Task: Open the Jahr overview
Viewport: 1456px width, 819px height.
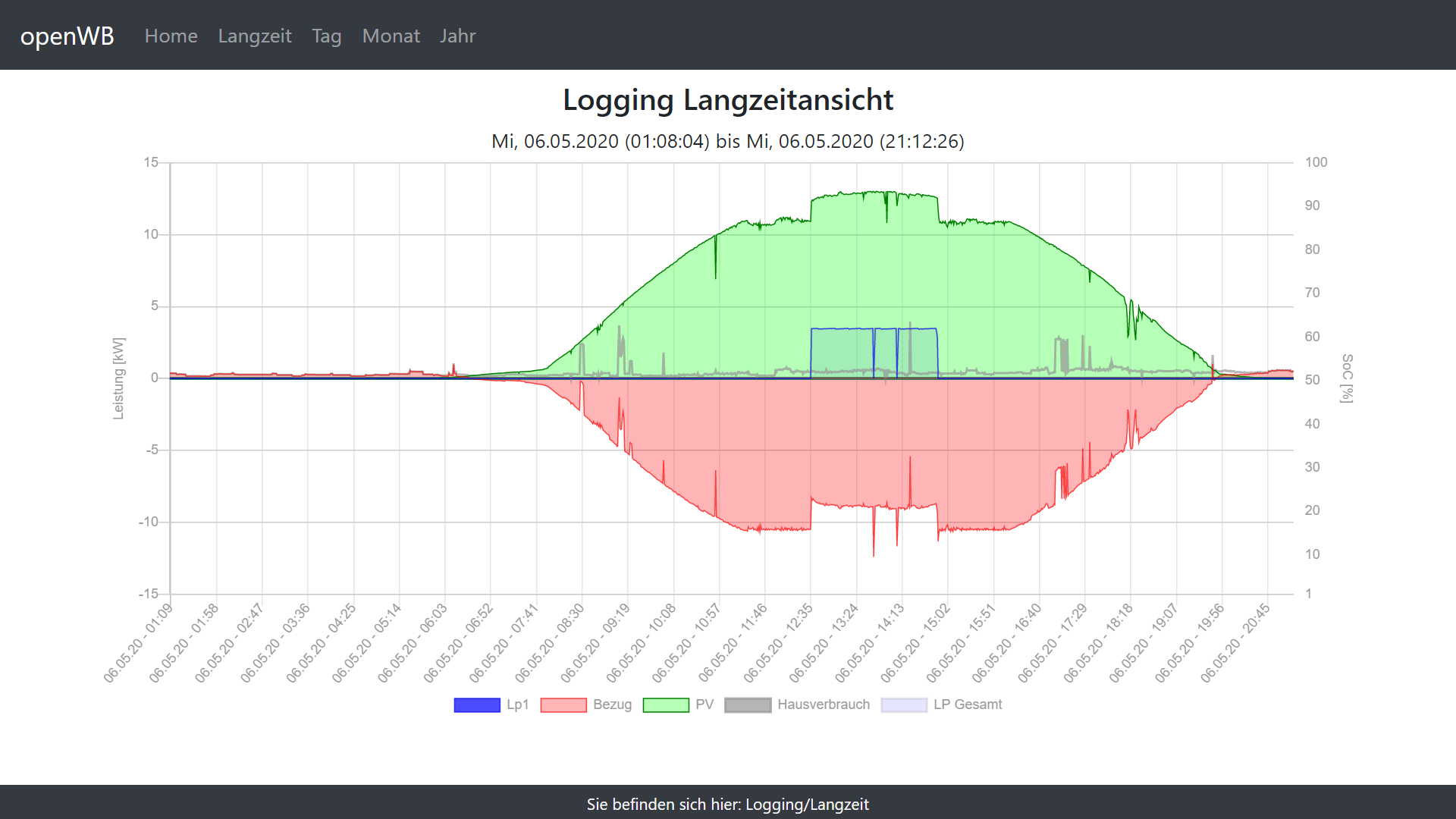Action: (457, 36)
